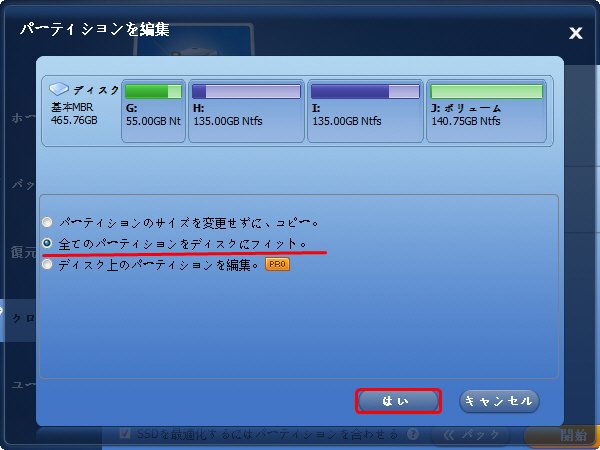Screen dimensions: 600x450
Task: Open the 復元 sidebar item behind dialog
Action: (x=23, y=253)
